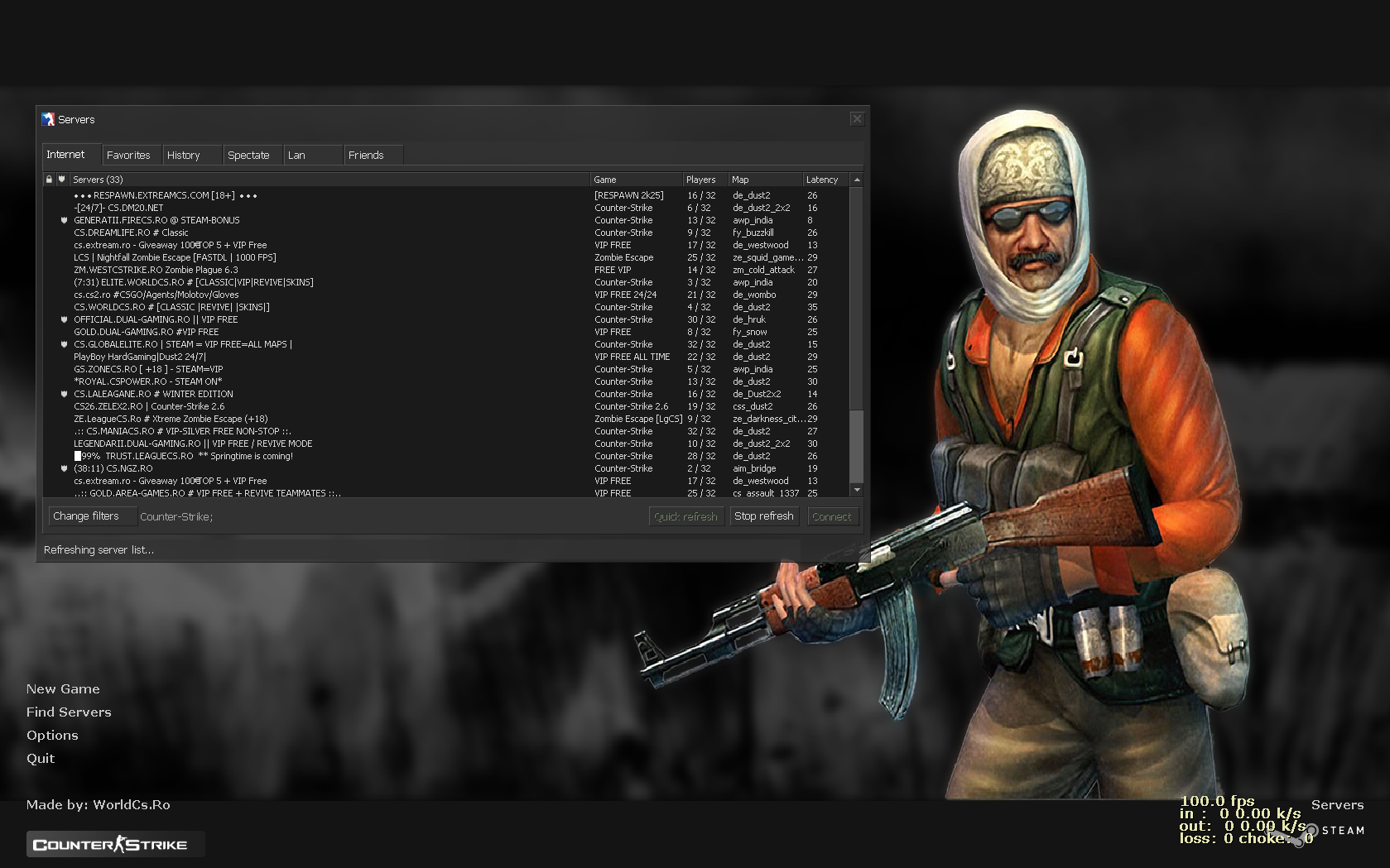Screen dimensions: 1390x868
Task: Click the password lock column header icon
Action: [x=49, y=180]
